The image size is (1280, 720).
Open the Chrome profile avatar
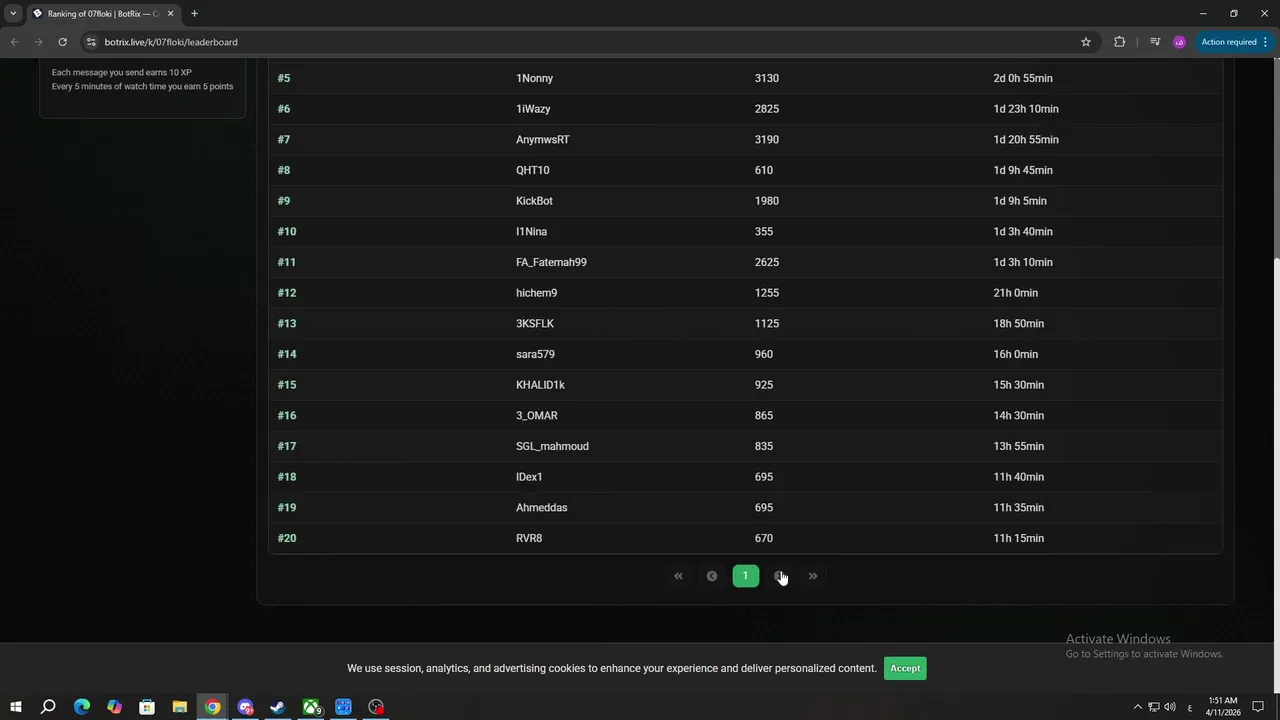[x=1179, y=42]
